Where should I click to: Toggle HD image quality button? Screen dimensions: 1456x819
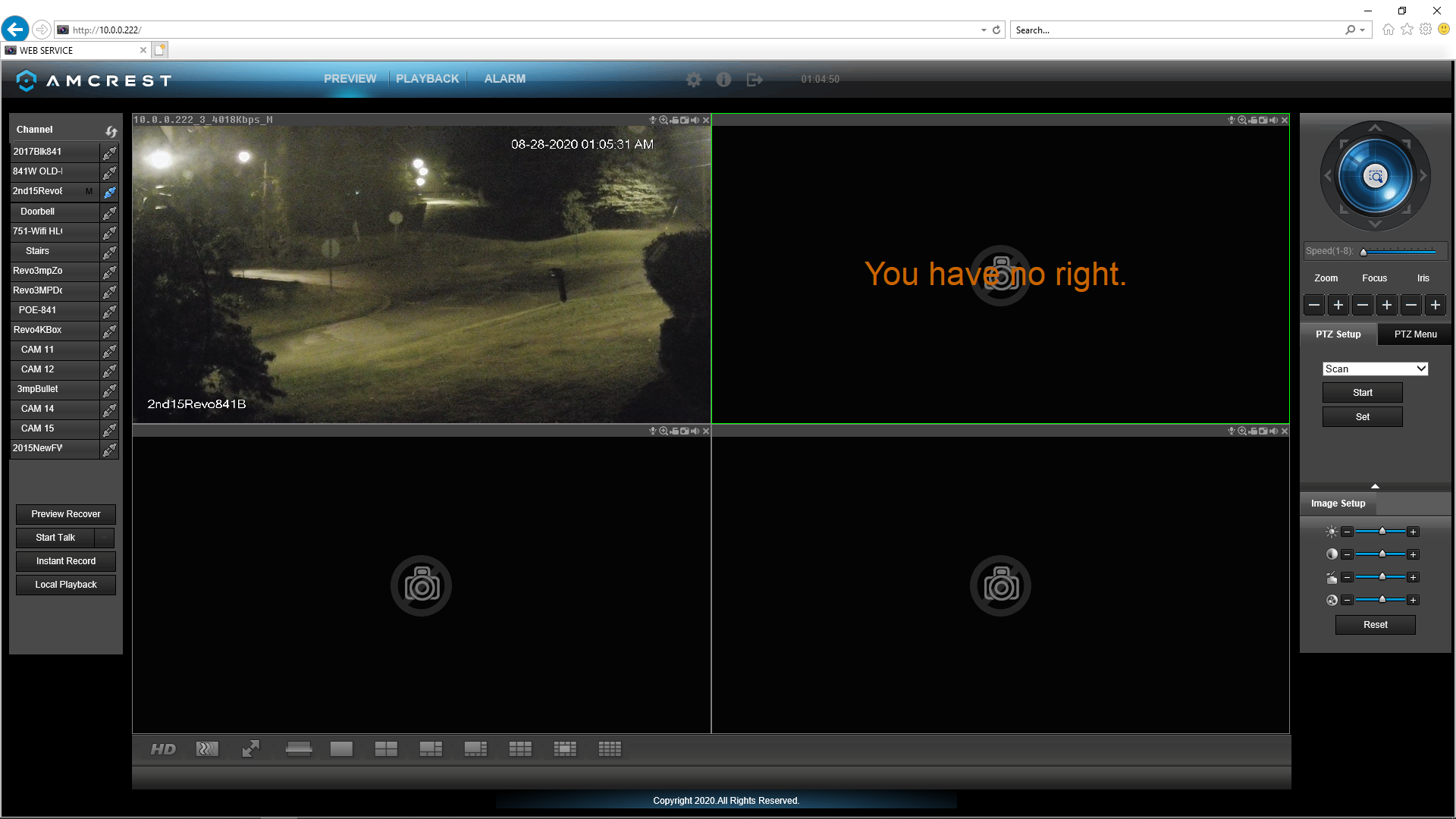163,749
